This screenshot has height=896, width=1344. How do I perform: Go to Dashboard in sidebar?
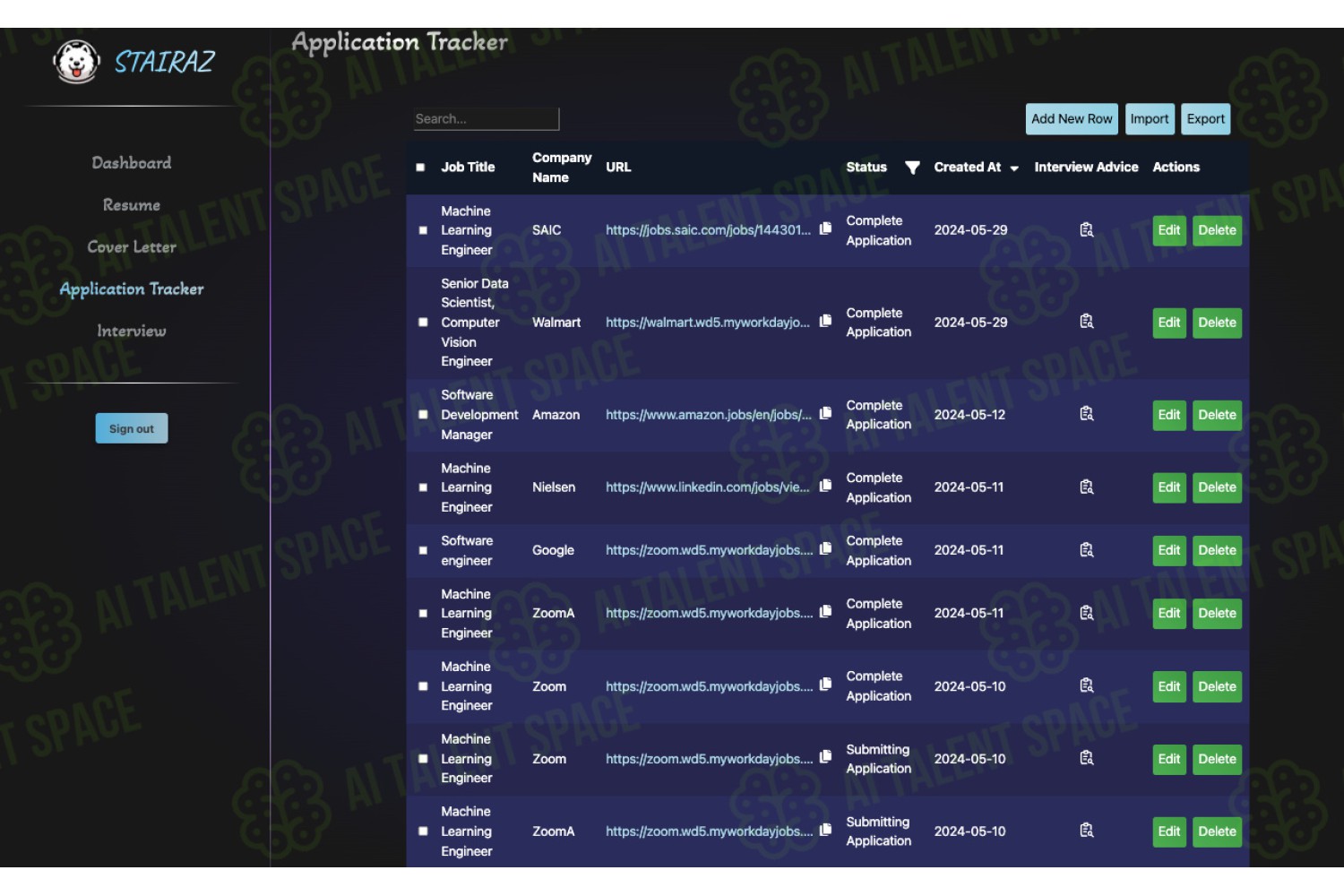(x=132, y=163)
